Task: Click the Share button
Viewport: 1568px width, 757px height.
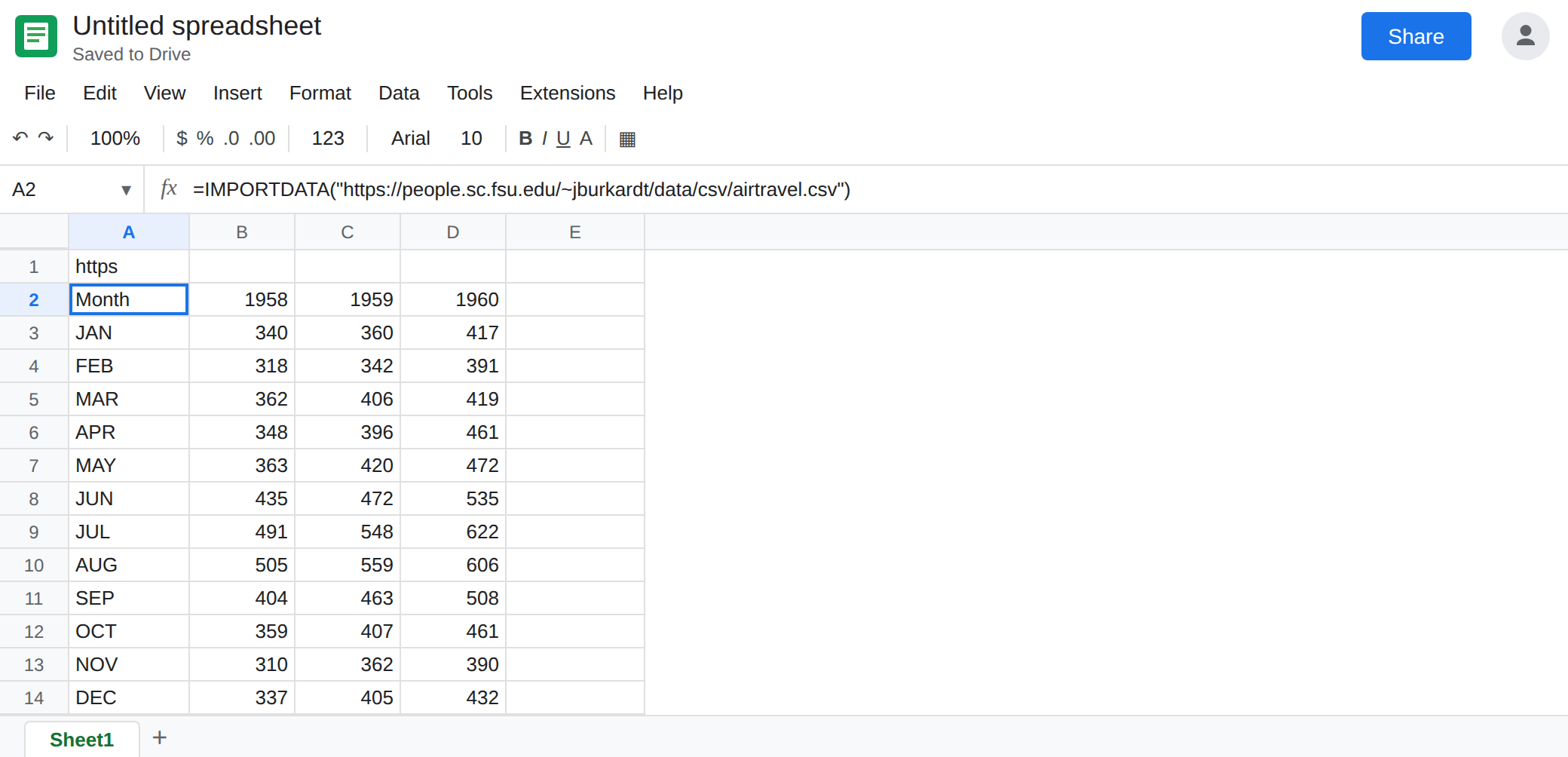Action: click(1416, 36)
